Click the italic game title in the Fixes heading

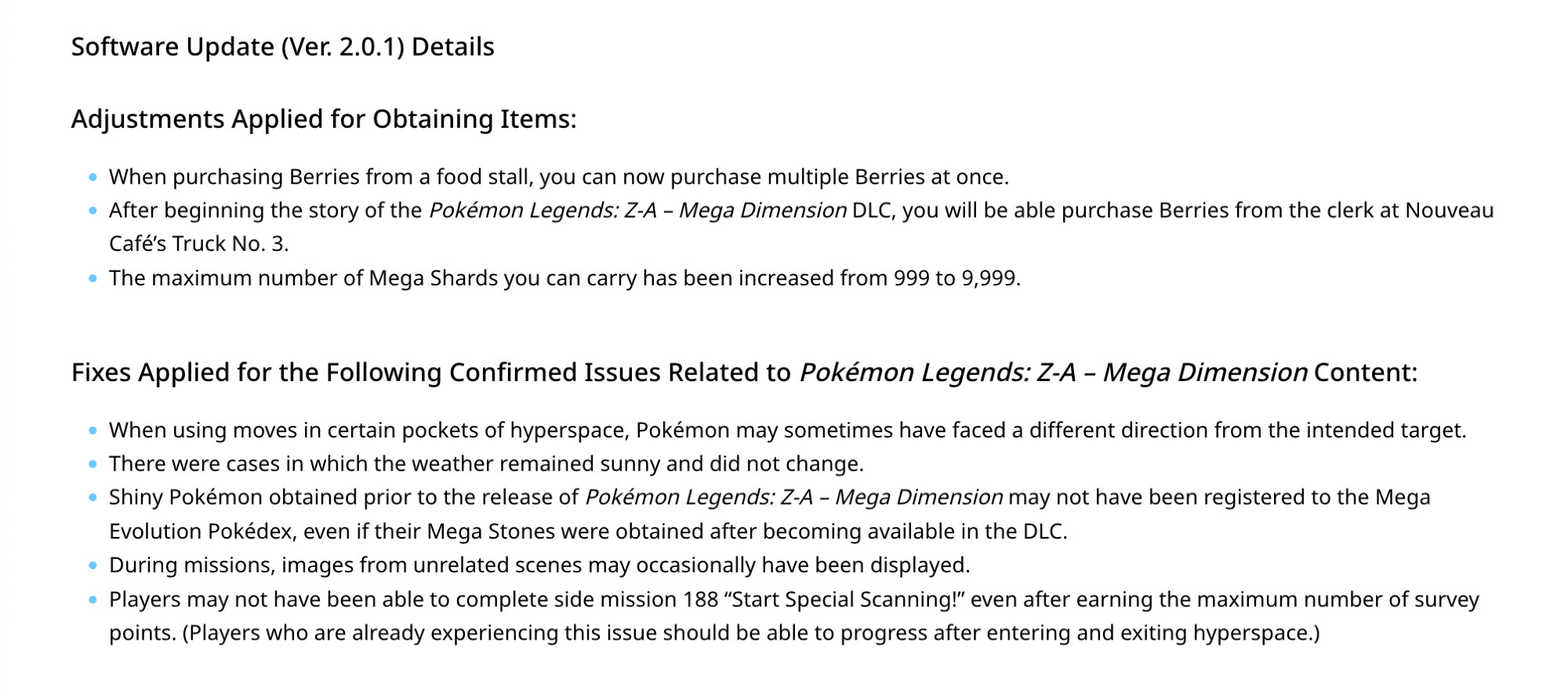(1053, 372)
